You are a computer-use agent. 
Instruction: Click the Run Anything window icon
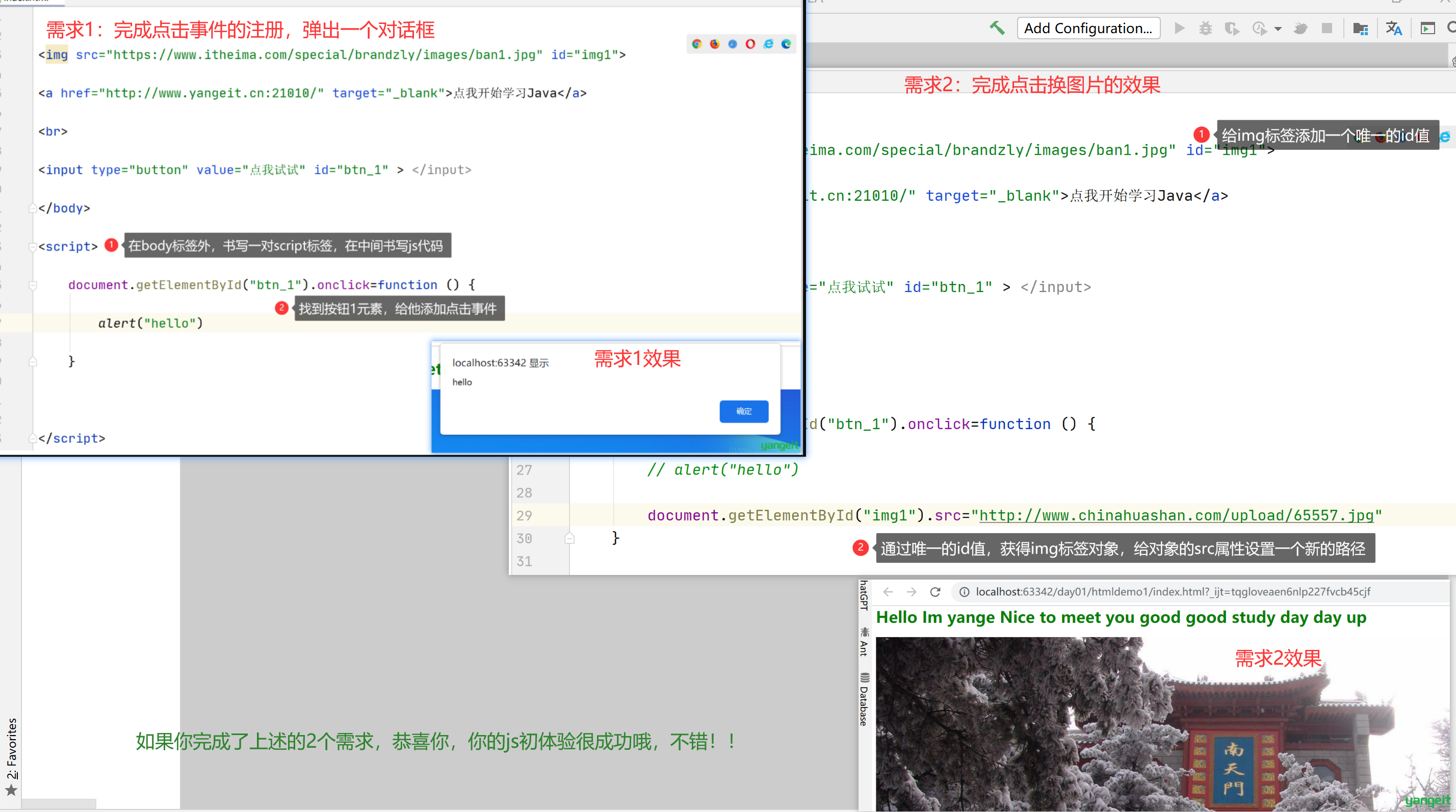coord(1427,28)
